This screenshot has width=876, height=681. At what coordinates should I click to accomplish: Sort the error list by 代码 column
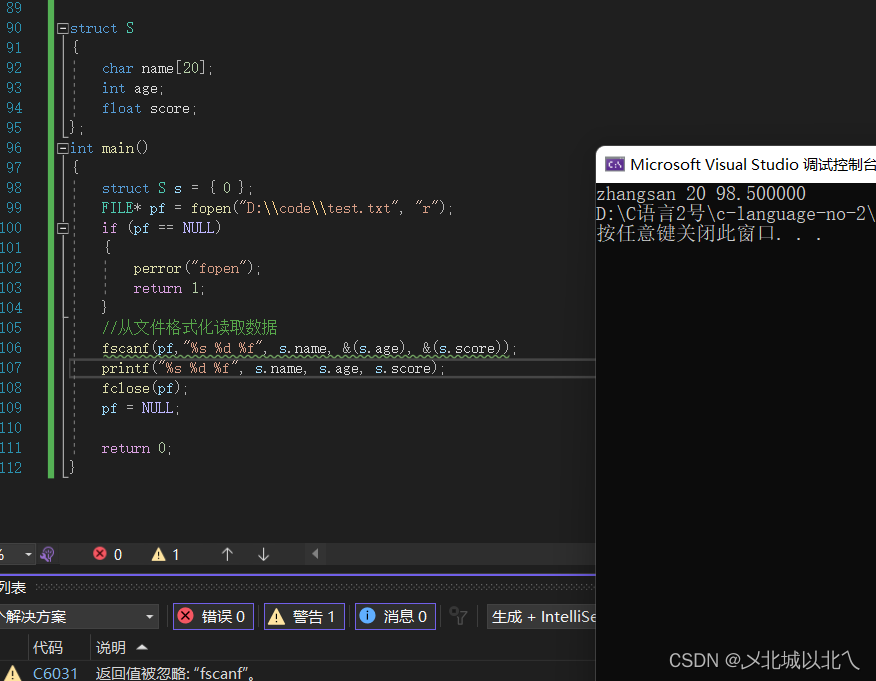pos(48,647)
